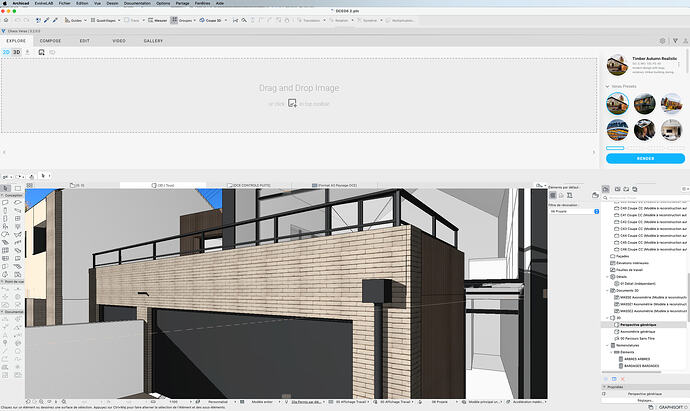Switch view mode to 3D

coord(17,49)
